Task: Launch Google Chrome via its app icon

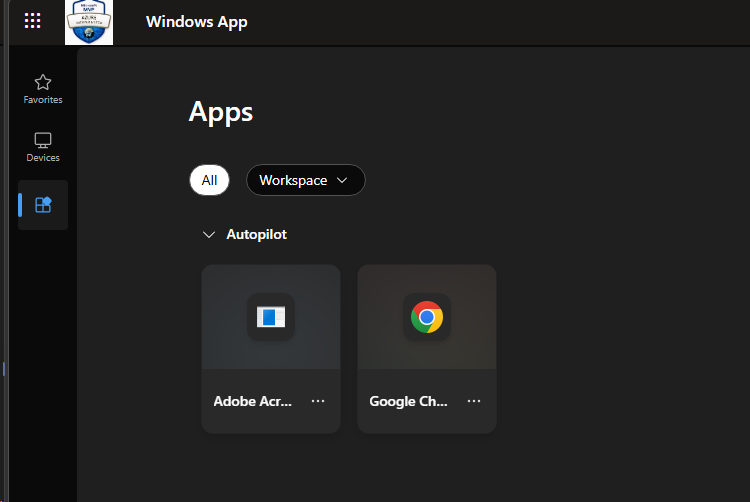Action: (427, 317)
